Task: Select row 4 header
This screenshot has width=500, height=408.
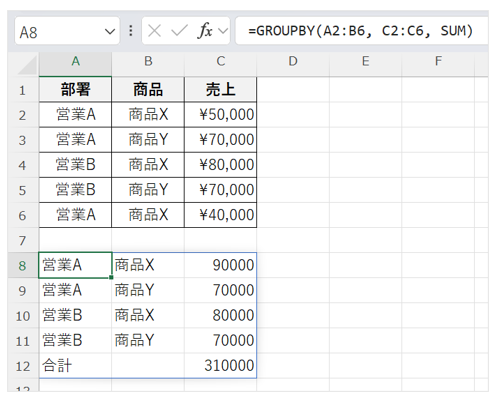Action: tap(23, 165)
